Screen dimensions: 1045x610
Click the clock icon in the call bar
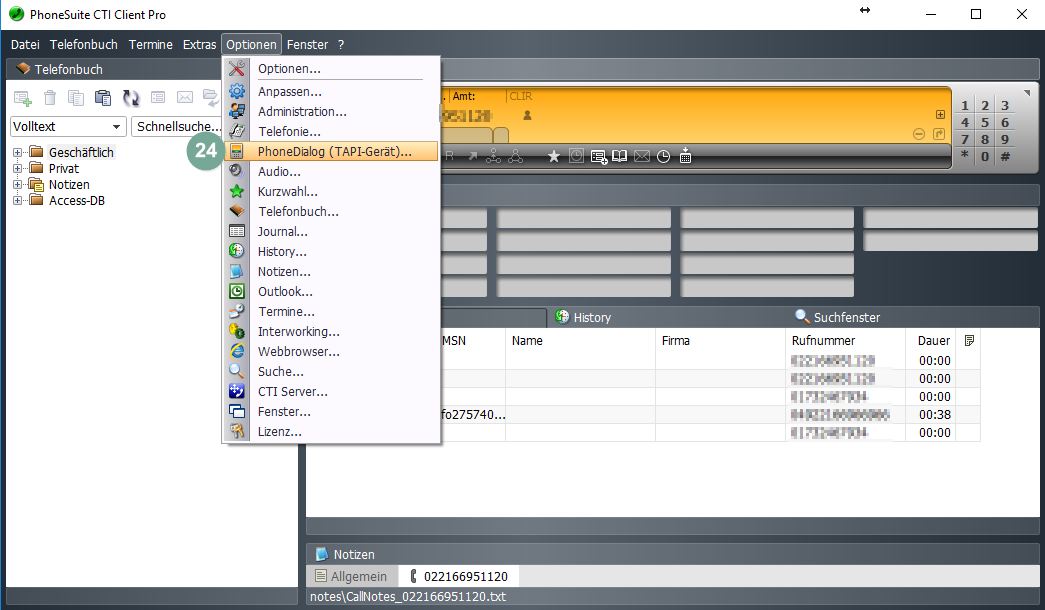pyautogui.click(x=663, y=156)
